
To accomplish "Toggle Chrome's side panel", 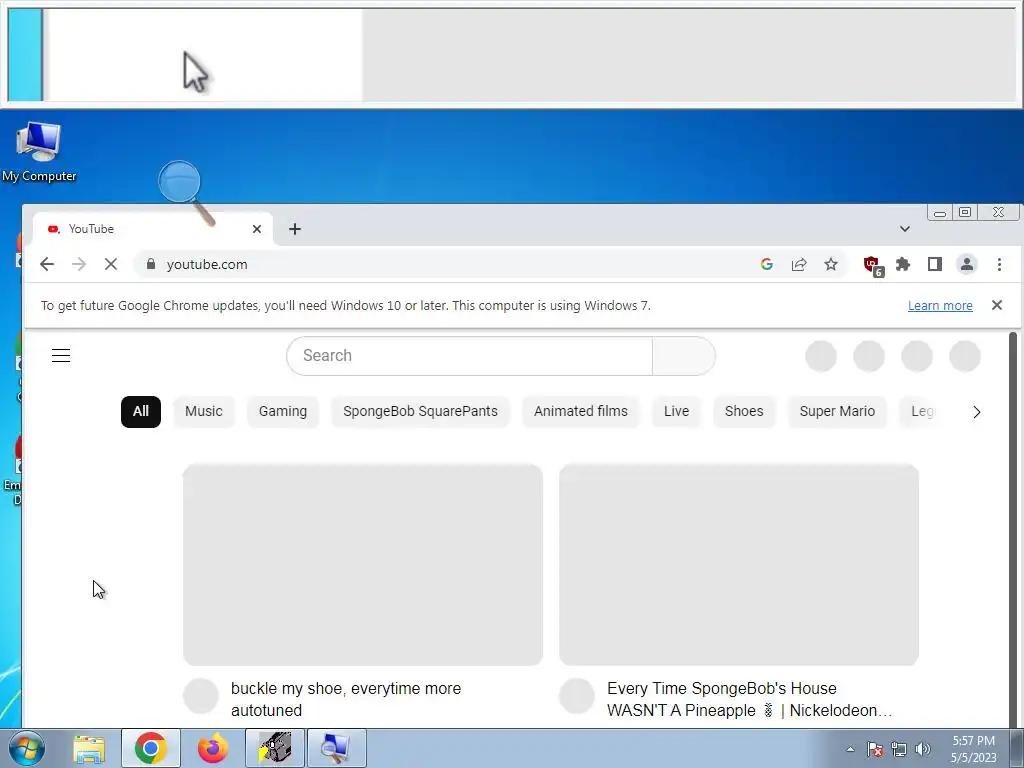I will [935, 264].
